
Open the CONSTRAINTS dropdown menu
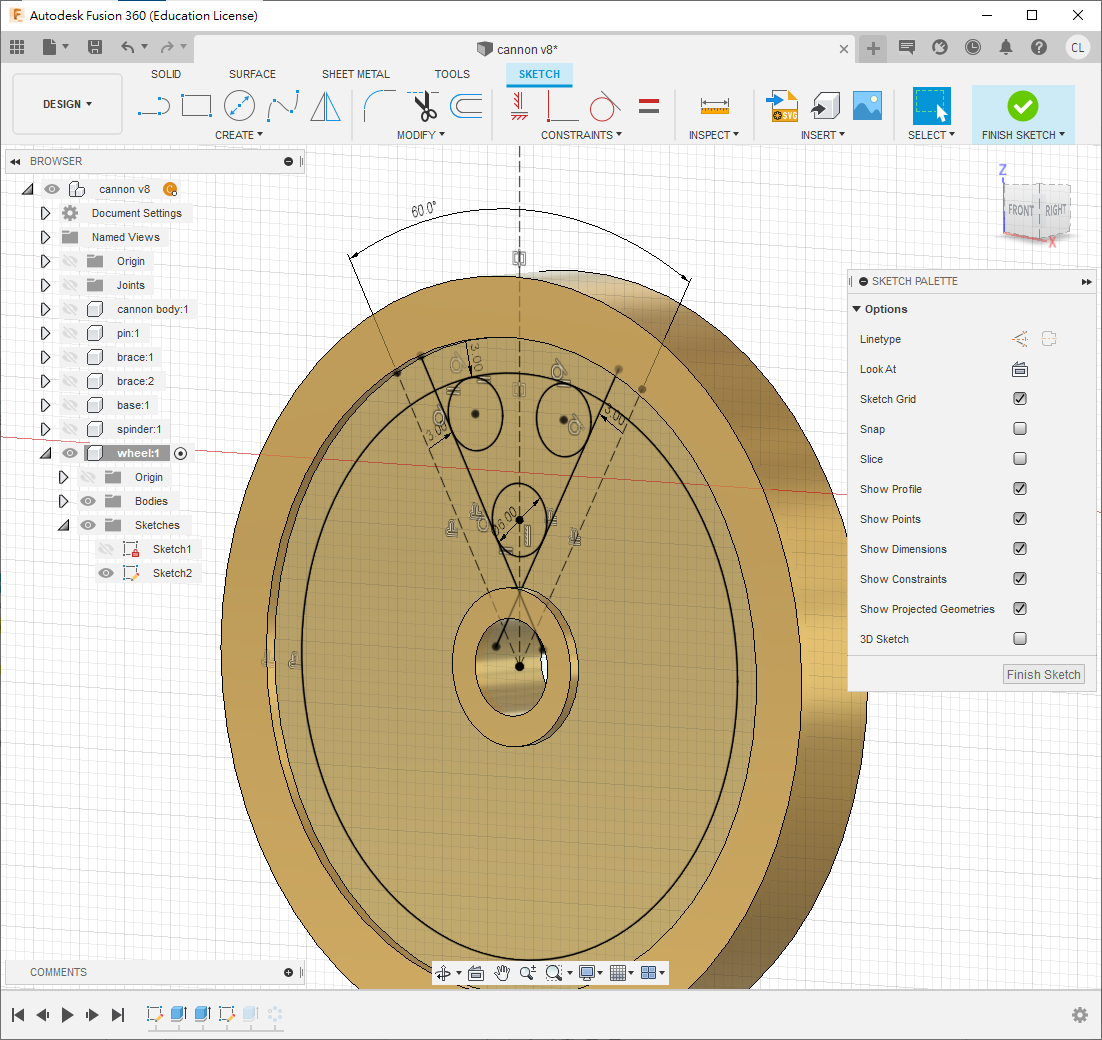(581, 135)
